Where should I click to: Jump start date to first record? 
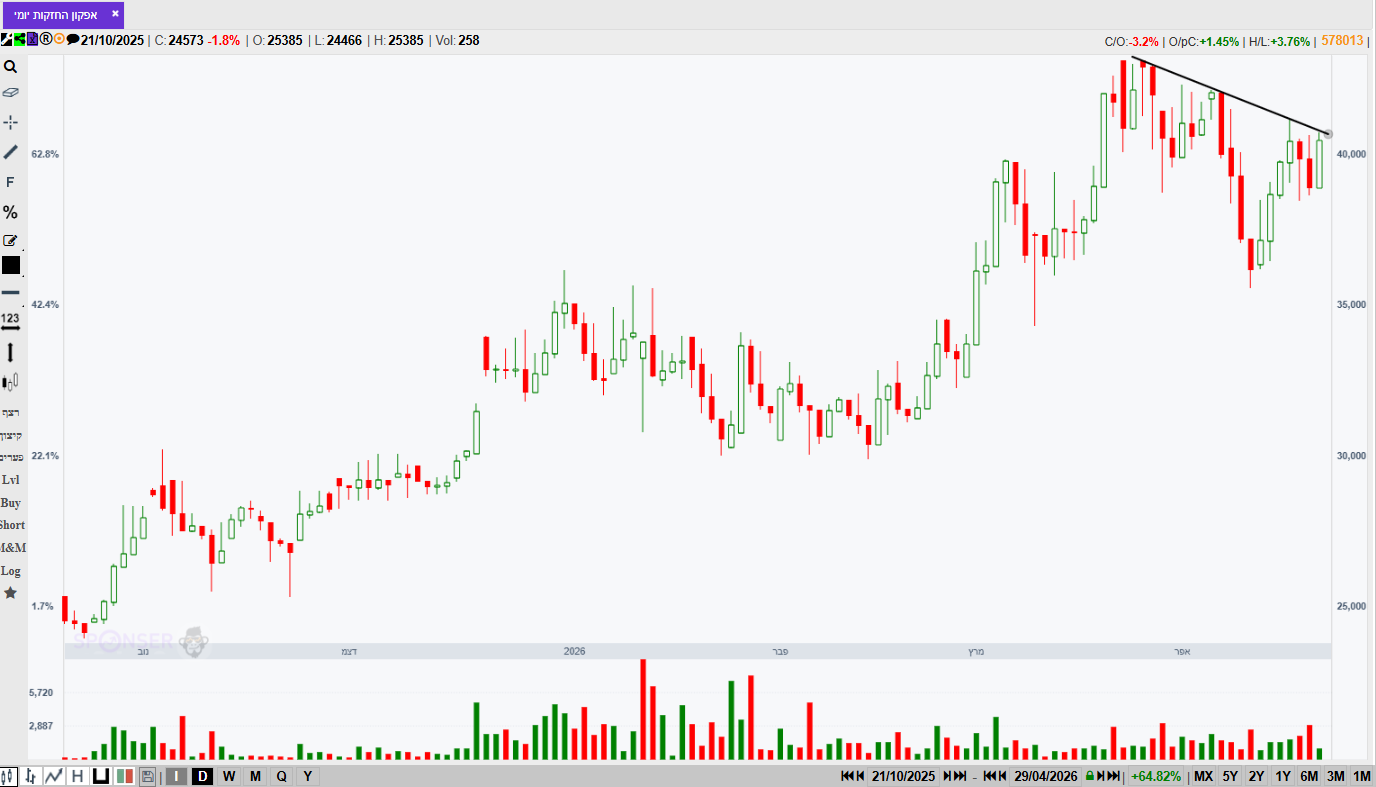[x=847, y=776]
